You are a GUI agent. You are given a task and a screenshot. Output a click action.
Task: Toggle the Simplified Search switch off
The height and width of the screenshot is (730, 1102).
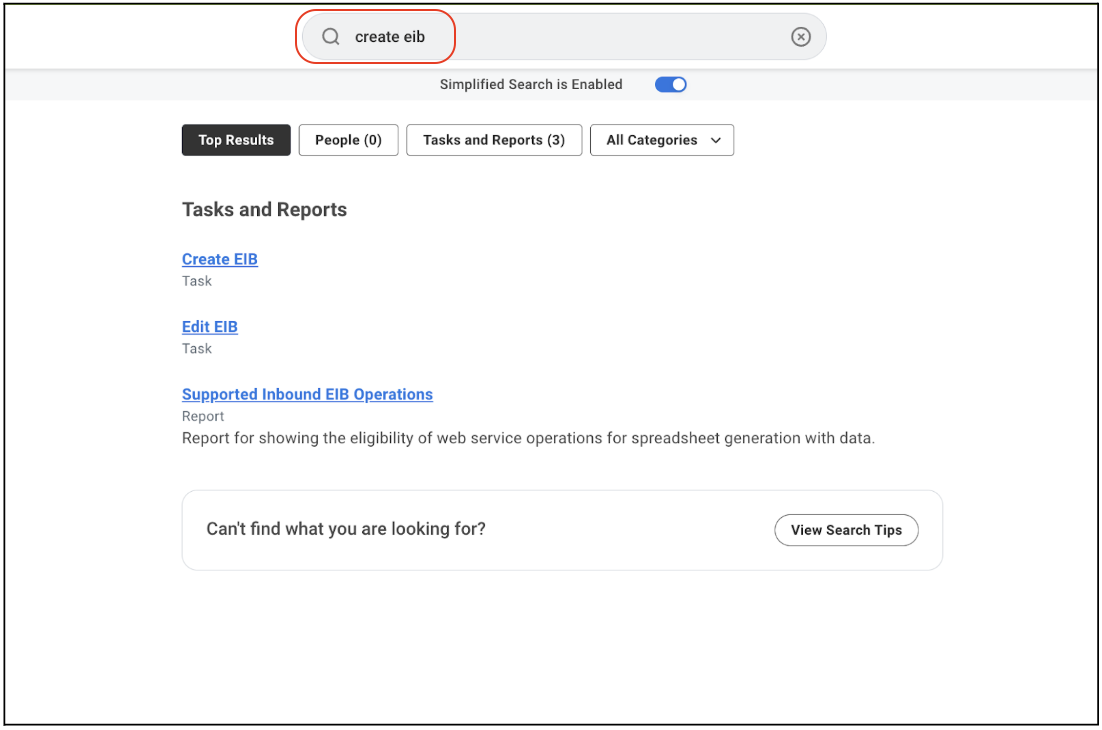[x=670, y=84]
